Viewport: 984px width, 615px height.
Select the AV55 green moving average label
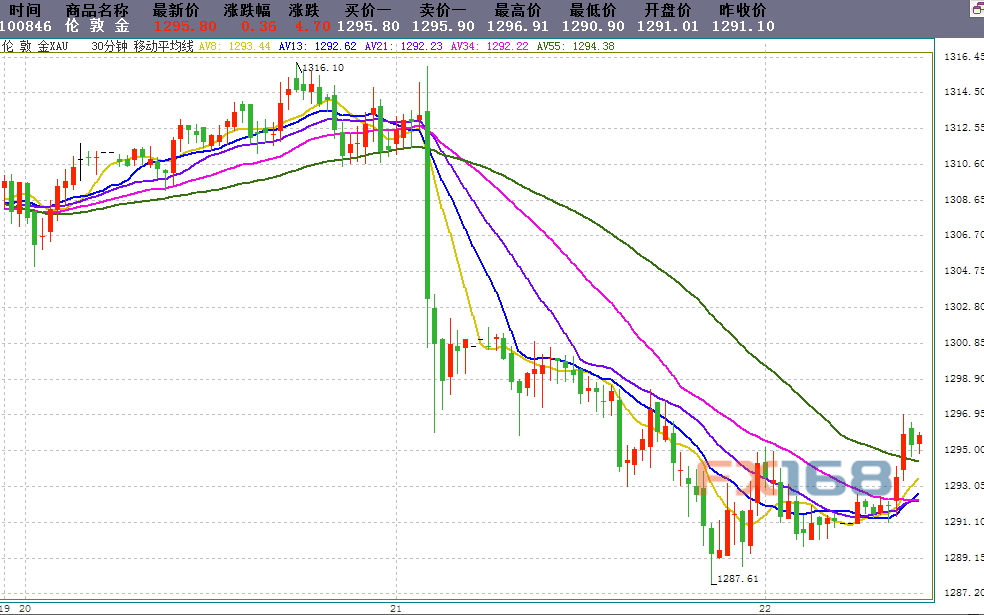pyautogui.click(x=575, y=46)
